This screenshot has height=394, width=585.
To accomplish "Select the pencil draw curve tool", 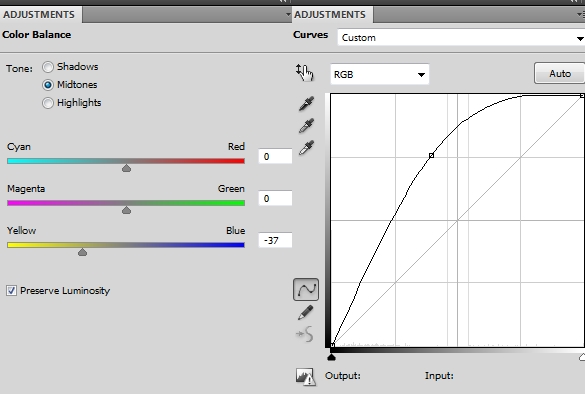I will coord(306,312).
